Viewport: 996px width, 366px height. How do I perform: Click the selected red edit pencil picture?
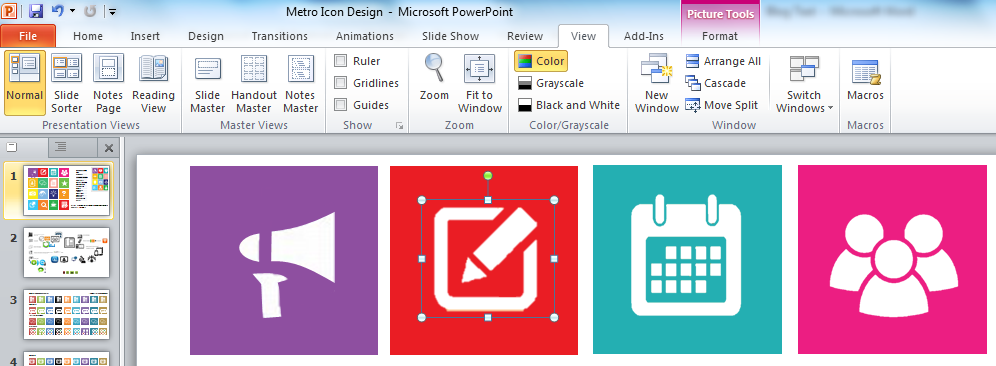(487, 259)
